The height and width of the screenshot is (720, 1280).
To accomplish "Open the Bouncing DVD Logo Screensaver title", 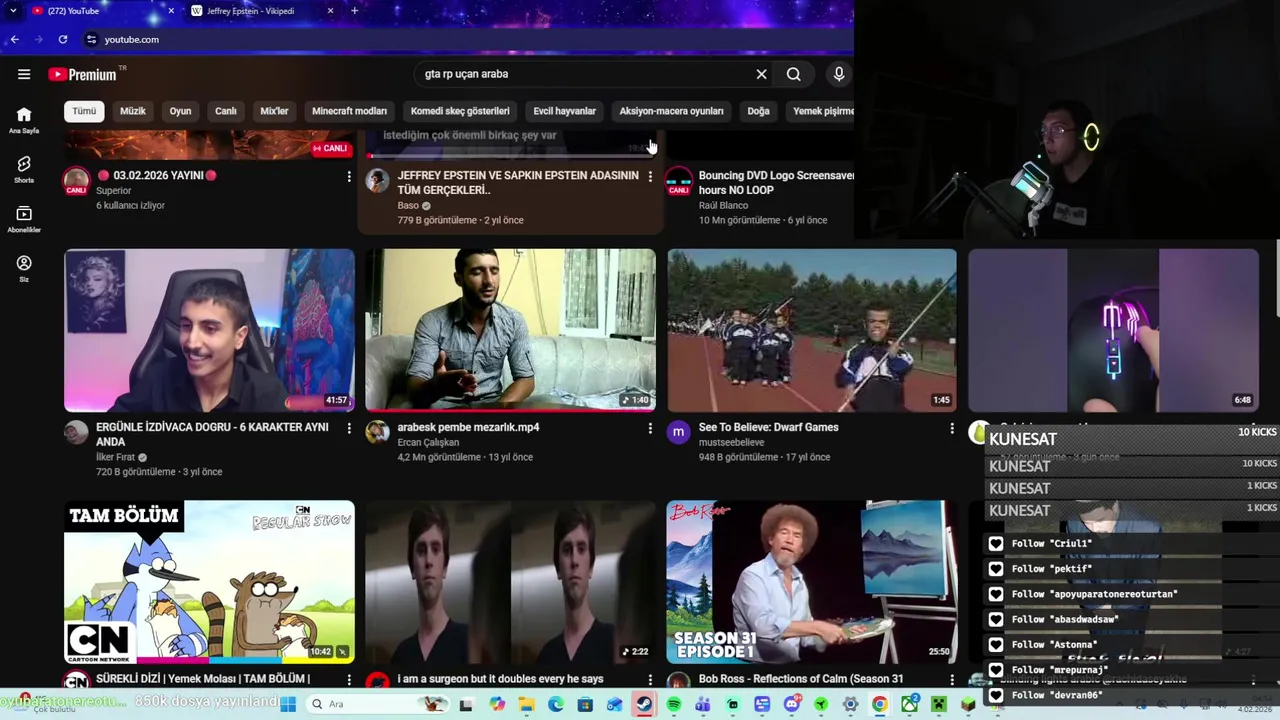I will point(776,182).
